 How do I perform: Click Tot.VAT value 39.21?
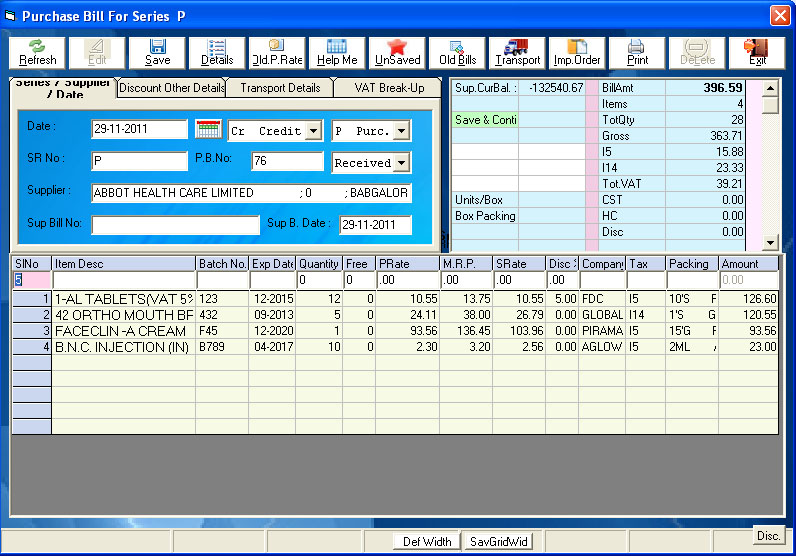pos(705,184)
